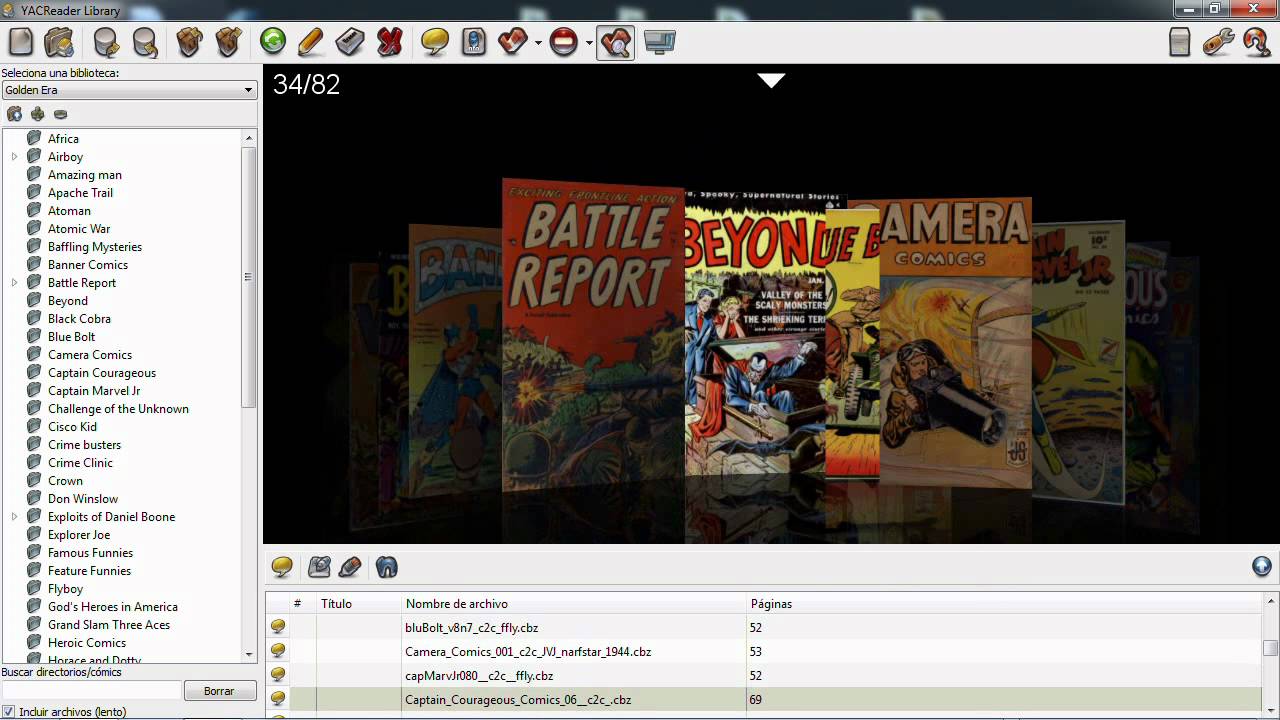Sort by the 'Páginas' column header
The image size is (1280, 720).
[1004, 604]
